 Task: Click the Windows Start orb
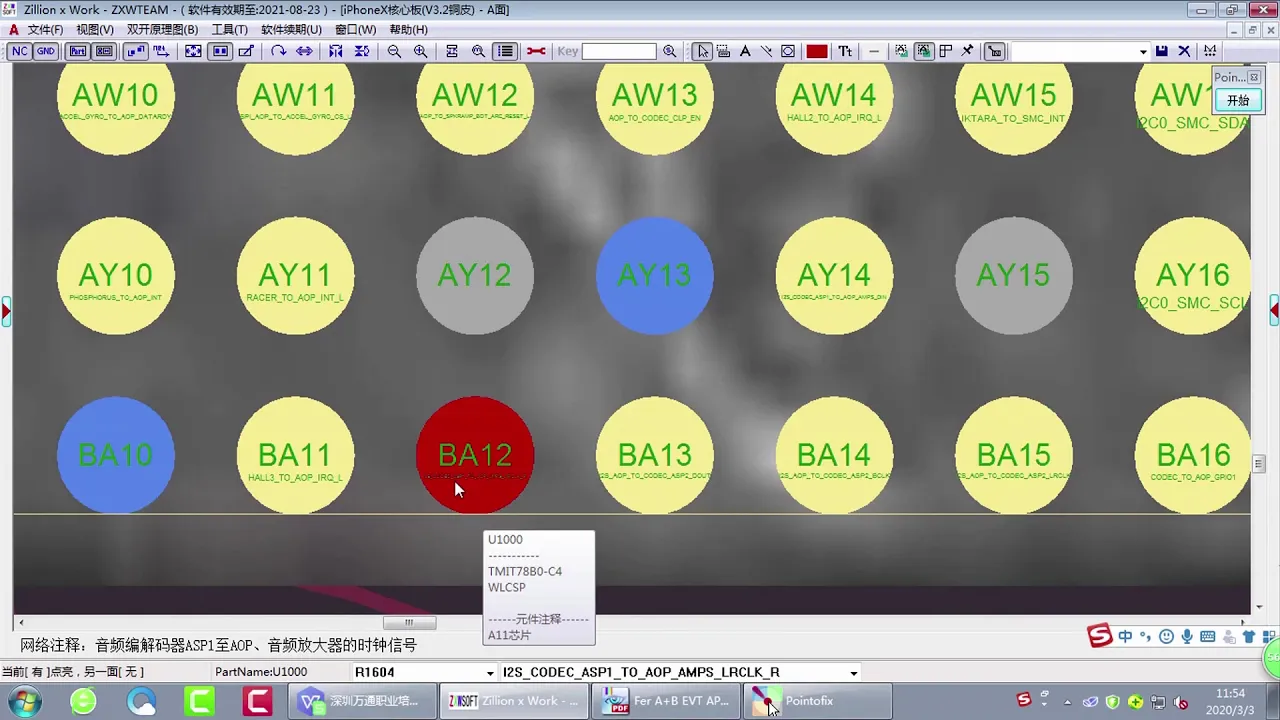pyautogui.click(x=24, y=701)
